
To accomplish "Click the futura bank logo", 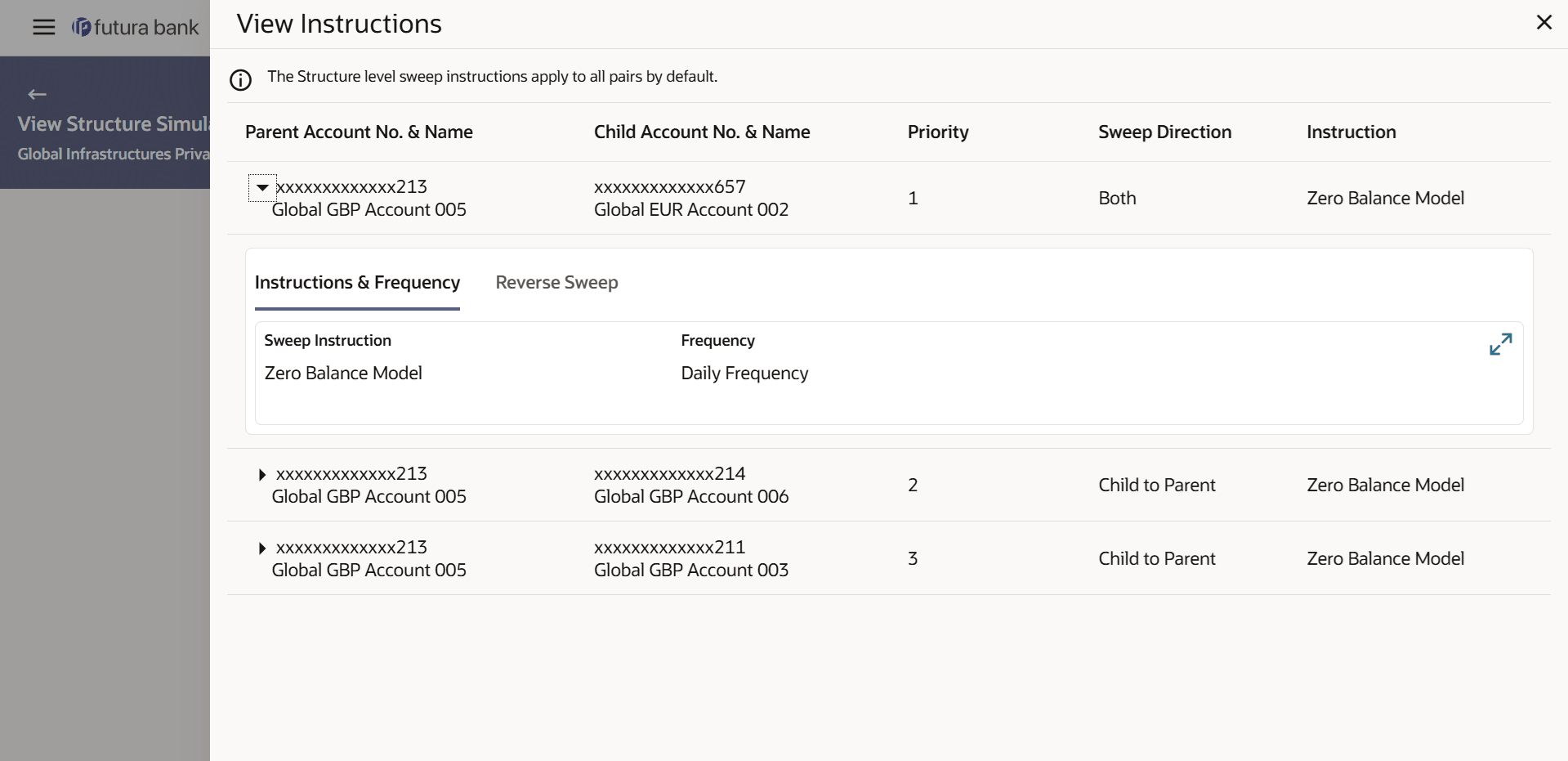I will (x=136, y=27).
